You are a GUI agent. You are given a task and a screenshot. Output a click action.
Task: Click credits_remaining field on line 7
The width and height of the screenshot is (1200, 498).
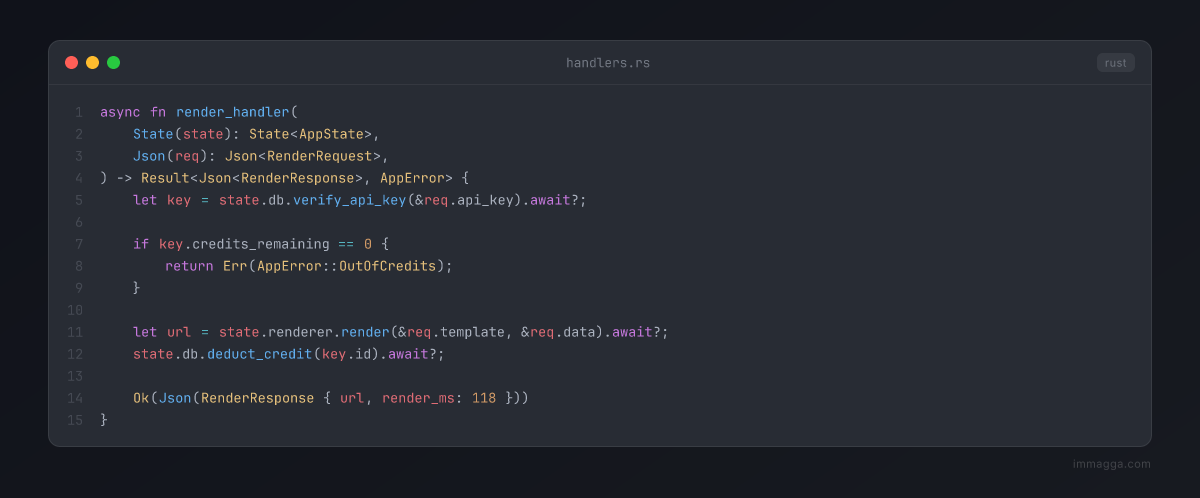point(260,244)
